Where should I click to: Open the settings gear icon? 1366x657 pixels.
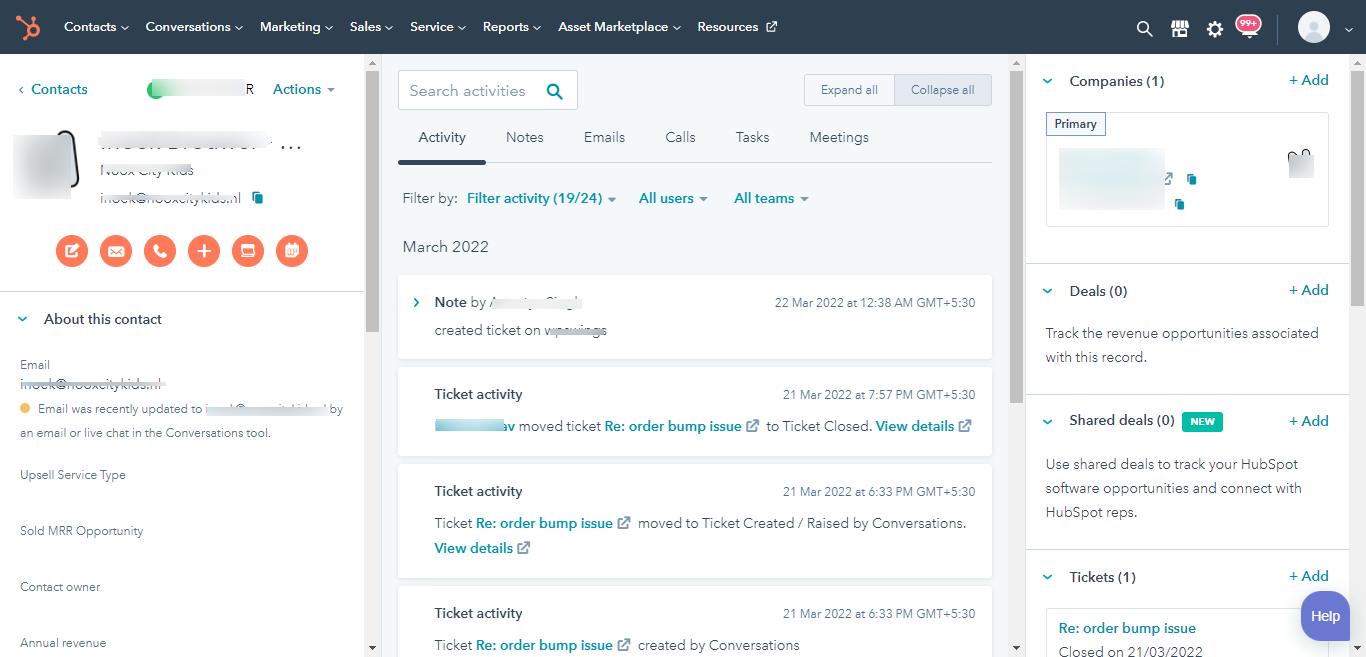tap(1215, 29)
